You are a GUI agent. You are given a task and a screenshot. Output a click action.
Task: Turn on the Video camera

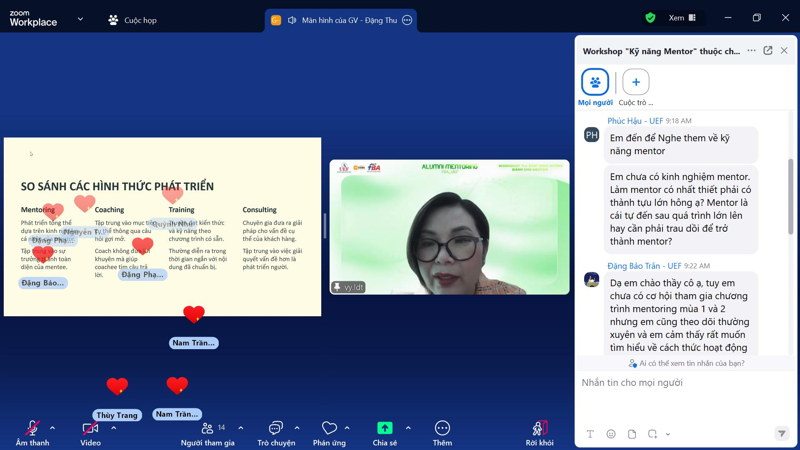tap(90, 428)
